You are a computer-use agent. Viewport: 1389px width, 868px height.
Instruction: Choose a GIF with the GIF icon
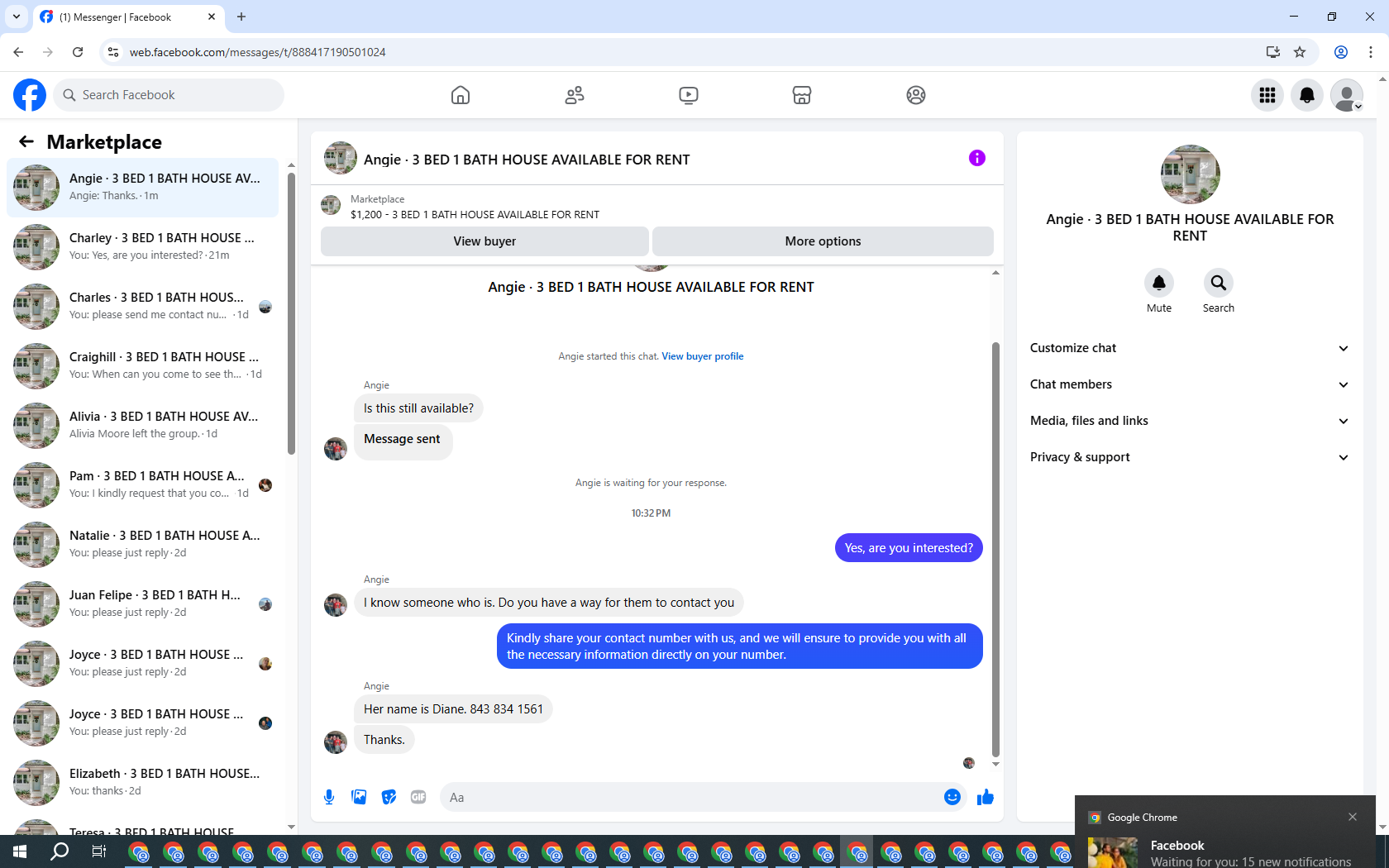coord(418,797)
